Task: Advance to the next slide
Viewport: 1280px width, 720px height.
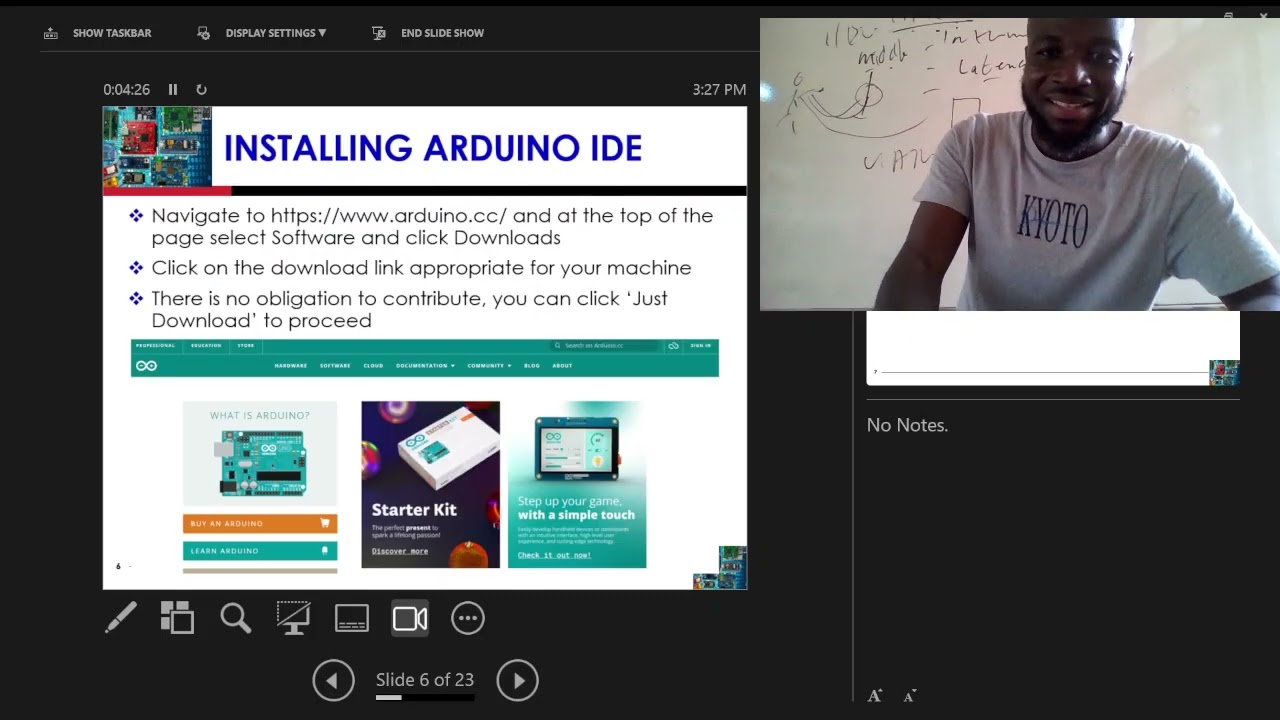Action: (518, 680)
